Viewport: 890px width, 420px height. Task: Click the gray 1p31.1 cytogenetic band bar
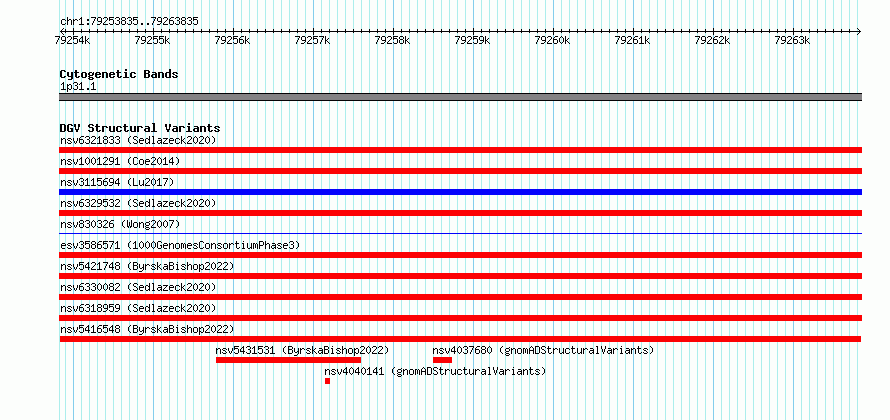click(461, 97)
